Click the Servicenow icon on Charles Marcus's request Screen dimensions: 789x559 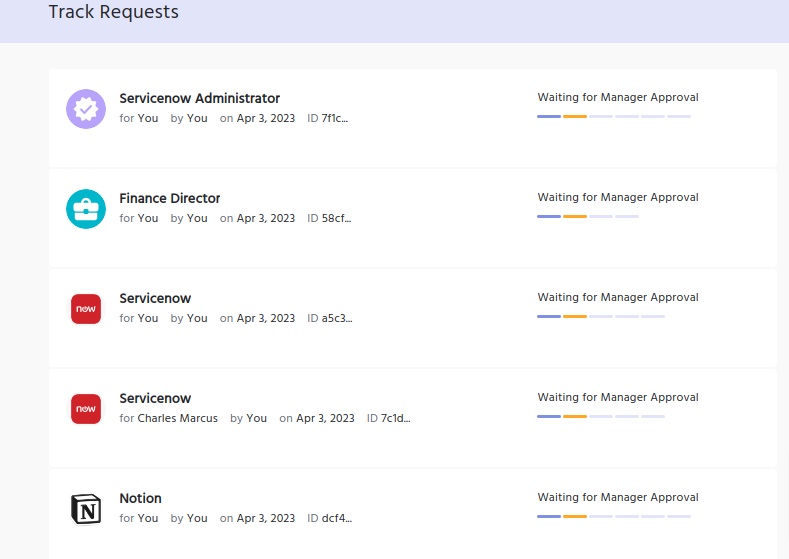(x=86, y=409)
